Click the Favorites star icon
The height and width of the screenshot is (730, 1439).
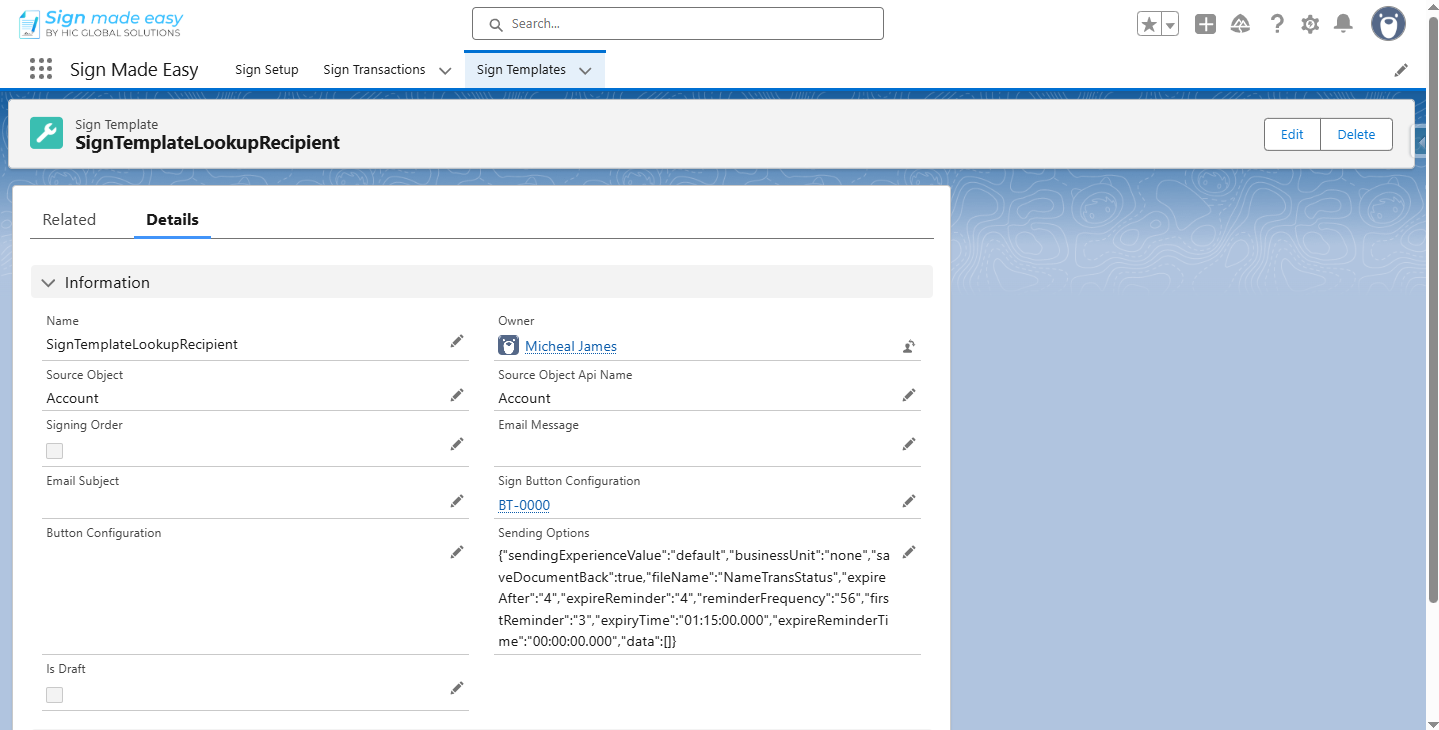(1149, 25)
